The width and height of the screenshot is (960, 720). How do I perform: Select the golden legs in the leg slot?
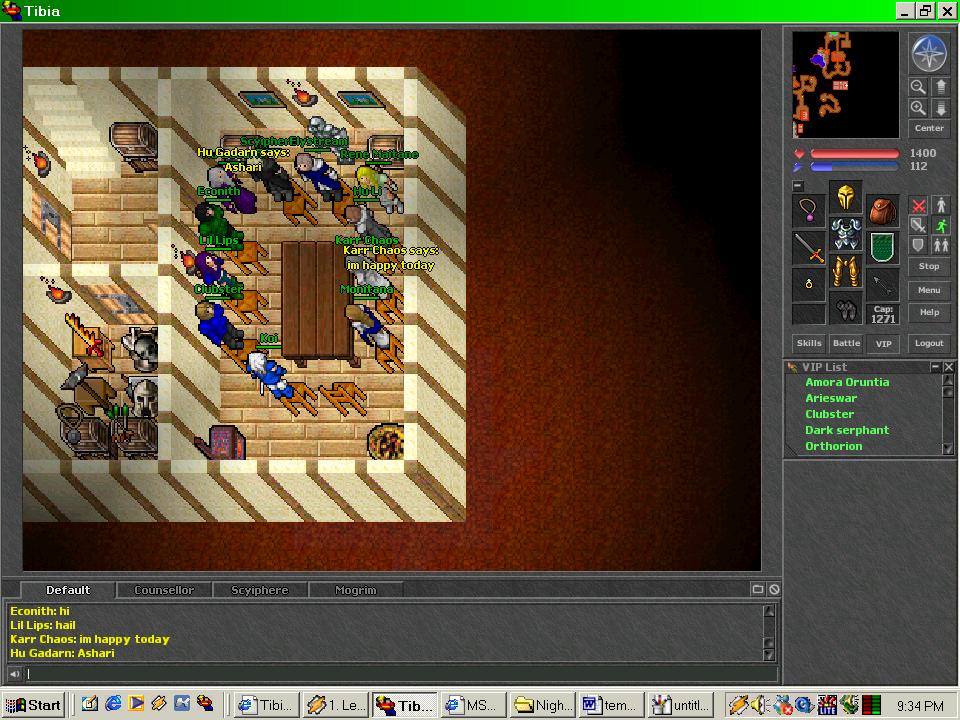pyautogui.click(x=846, y=271)
